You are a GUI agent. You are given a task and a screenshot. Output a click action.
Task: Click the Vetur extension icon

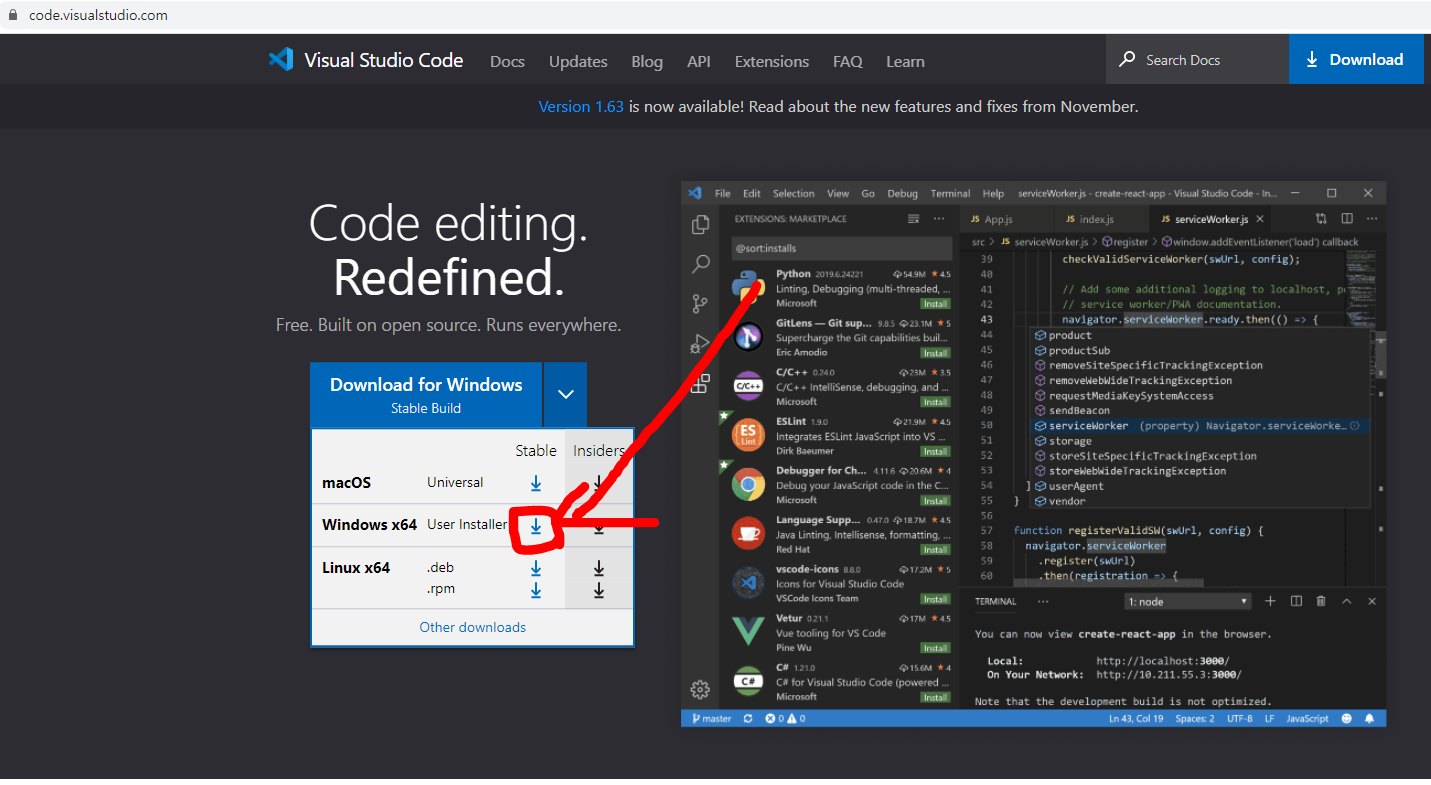pos(748,631)
